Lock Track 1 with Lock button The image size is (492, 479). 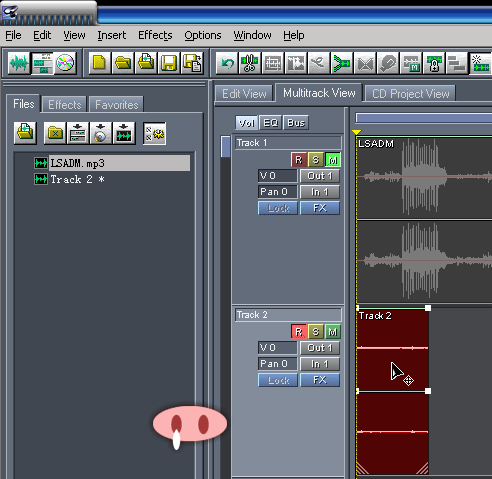pyautogui.click(x=278, y=208)
